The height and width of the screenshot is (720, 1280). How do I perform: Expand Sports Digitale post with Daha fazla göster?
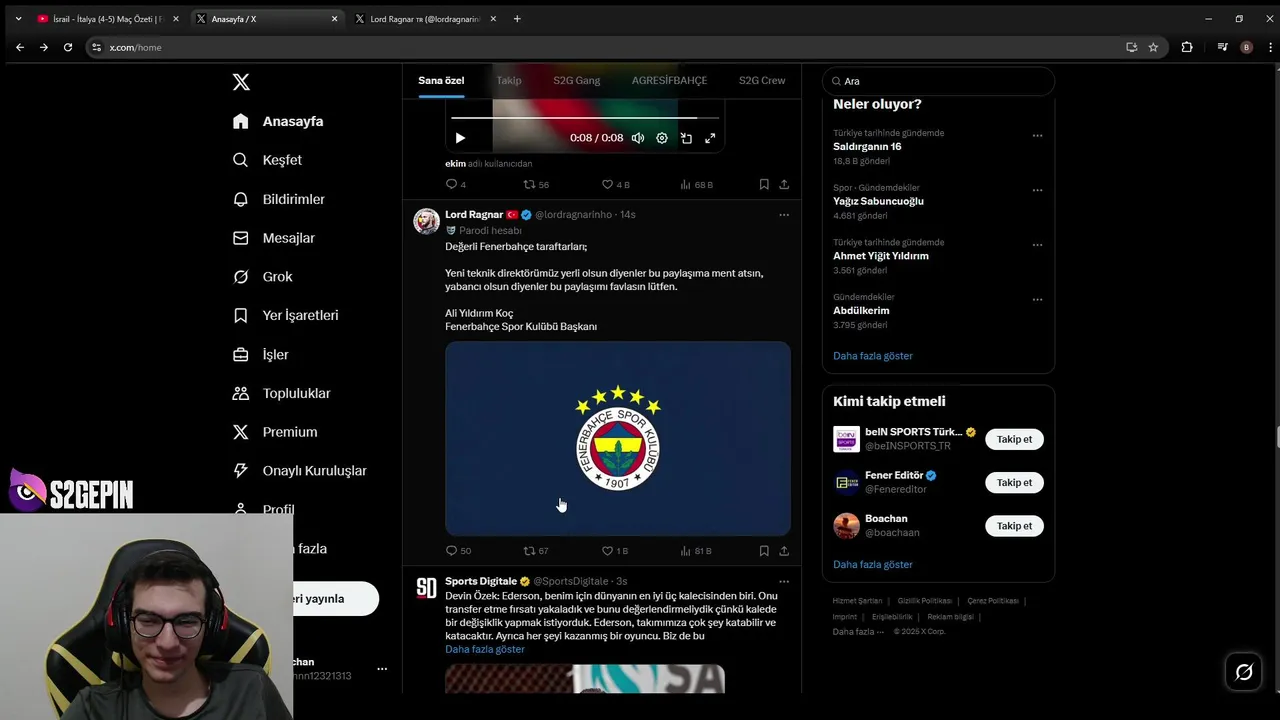tap(485, 649)
